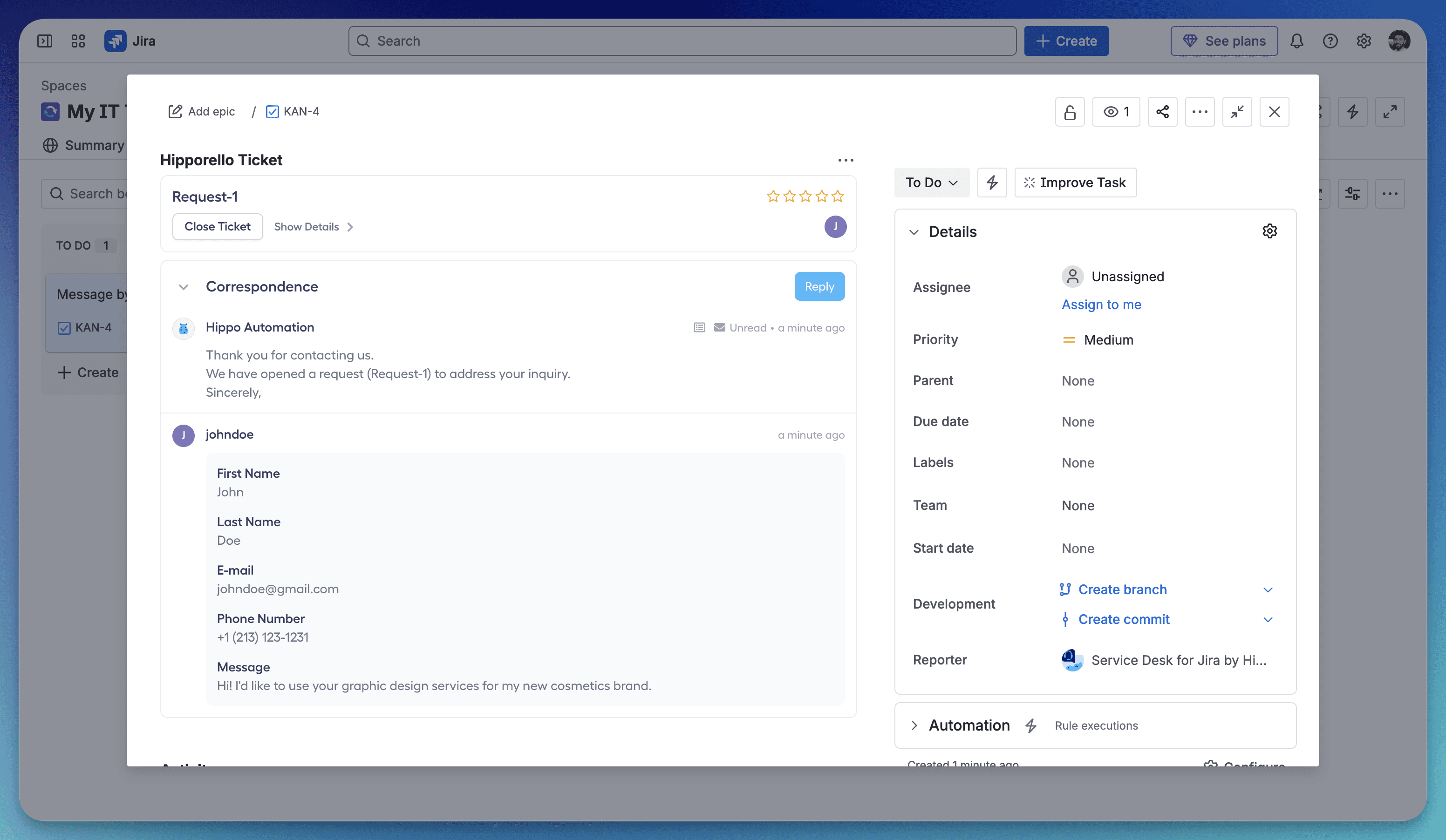Shrink issue view with collapse arrows icon

(1236, 112)
